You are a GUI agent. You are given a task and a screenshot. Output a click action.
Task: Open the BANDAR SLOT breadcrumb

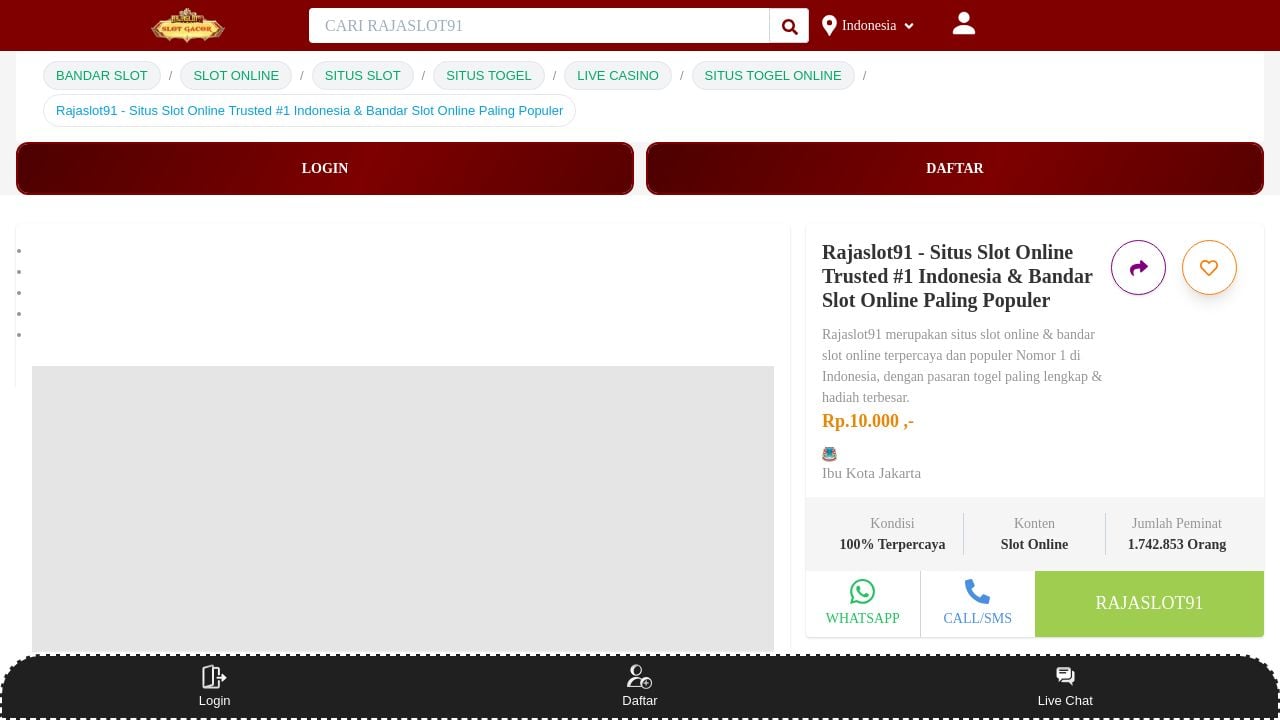102,75
